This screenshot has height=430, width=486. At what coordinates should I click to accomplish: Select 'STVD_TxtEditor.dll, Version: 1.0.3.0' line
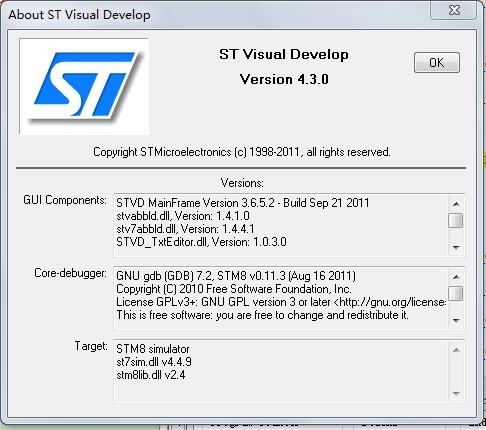[x=201, y=242]
